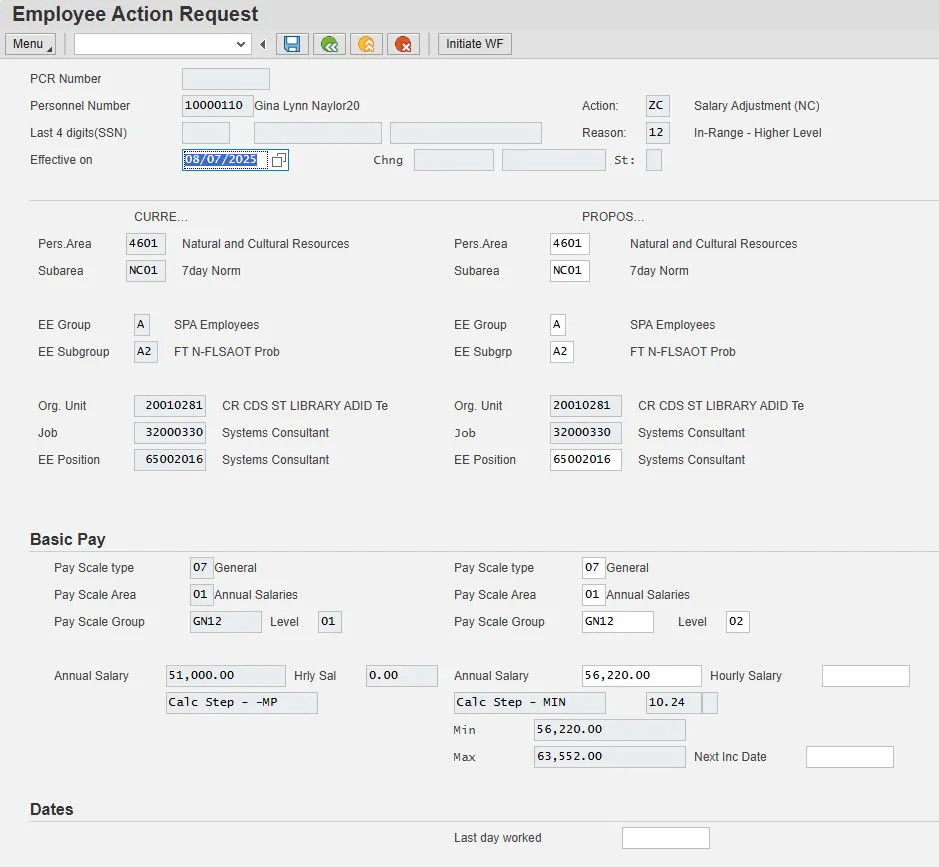Viewport: 939px width, 867px height.
Task: Click the orange Exit arrow icon
Action: (x=366, y=44)
